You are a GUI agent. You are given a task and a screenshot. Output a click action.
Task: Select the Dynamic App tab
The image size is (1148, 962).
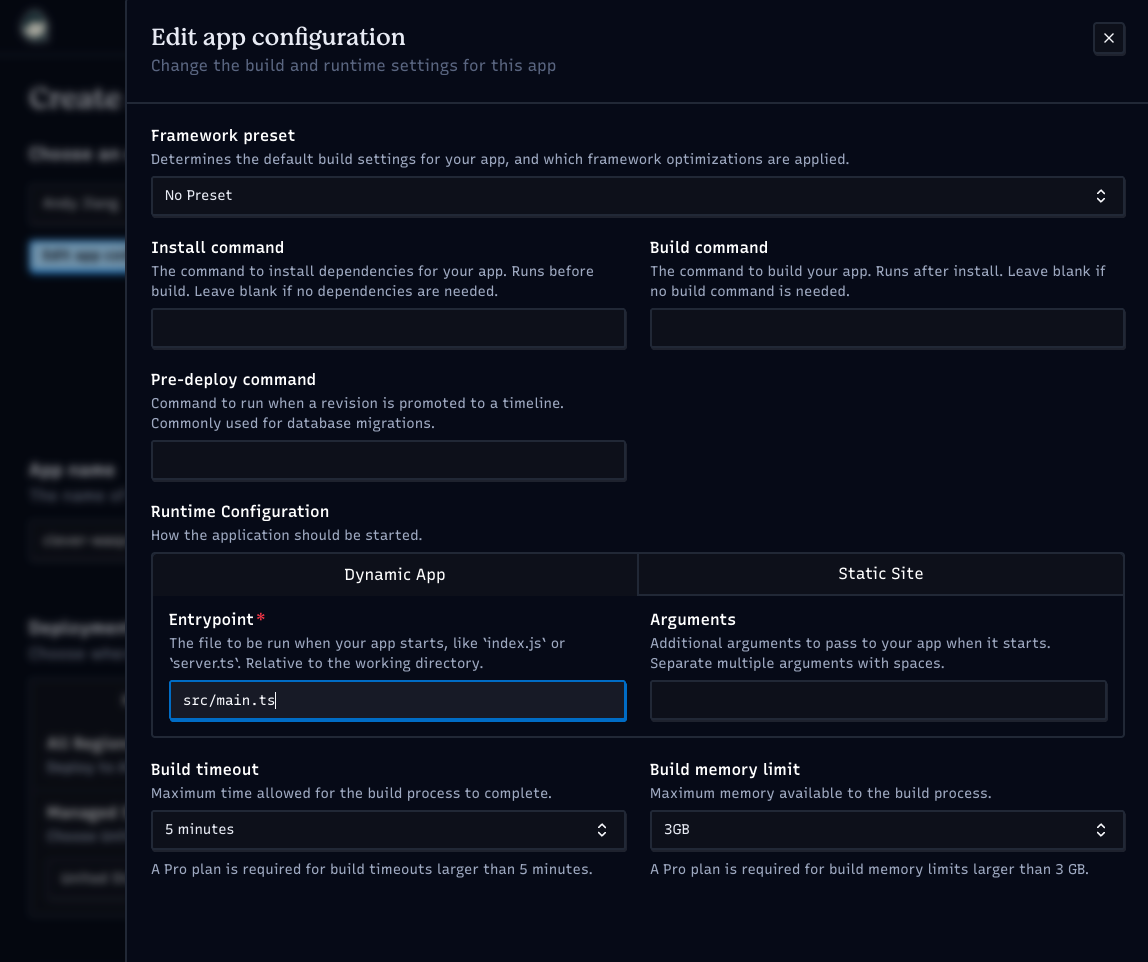394,574
